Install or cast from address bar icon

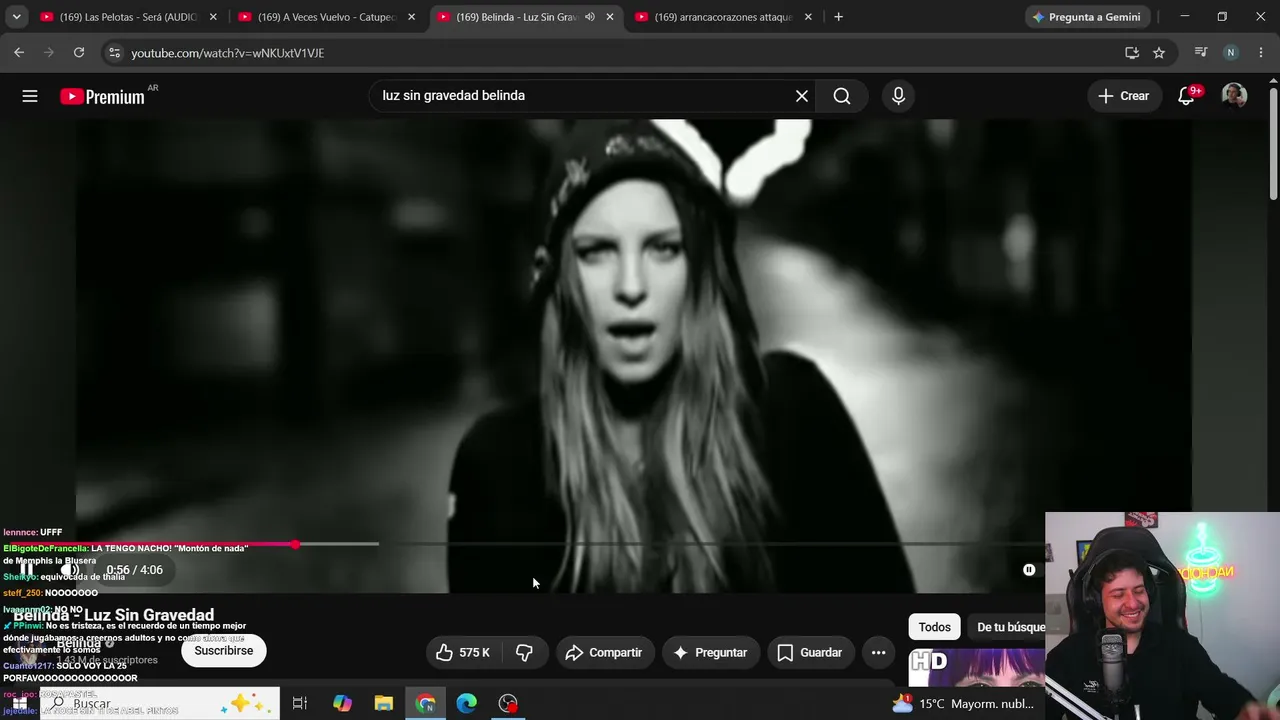click(x=1132, y=53)
